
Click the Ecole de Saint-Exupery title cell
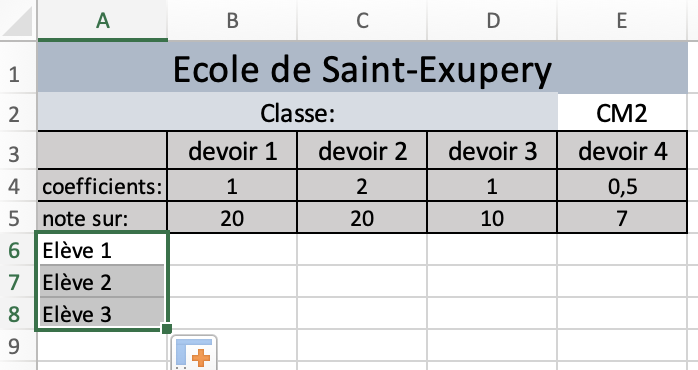pos(362,67)
